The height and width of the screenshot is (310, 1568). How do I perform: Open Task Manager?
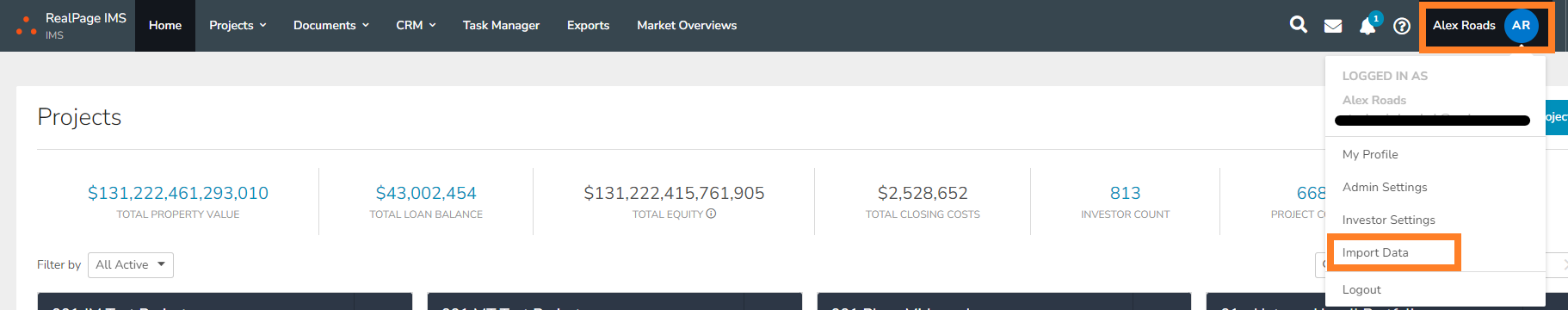pyautogui.click(x=501, y=25)
